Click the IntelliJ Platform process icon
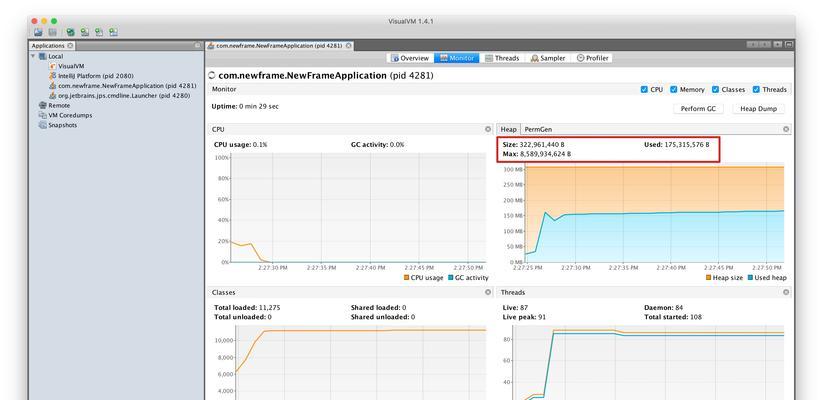This screenshot has width=823, height=400. [x=52, y=76]
